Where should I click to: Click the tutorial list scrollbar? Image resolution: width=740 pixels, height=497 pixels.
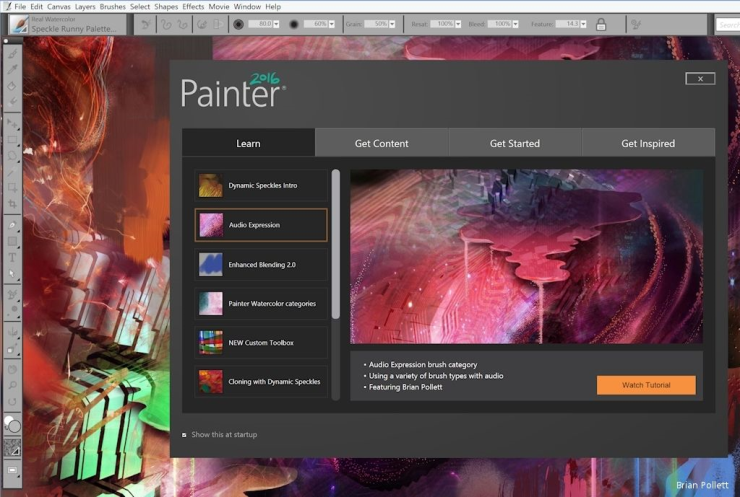[336, 244]
